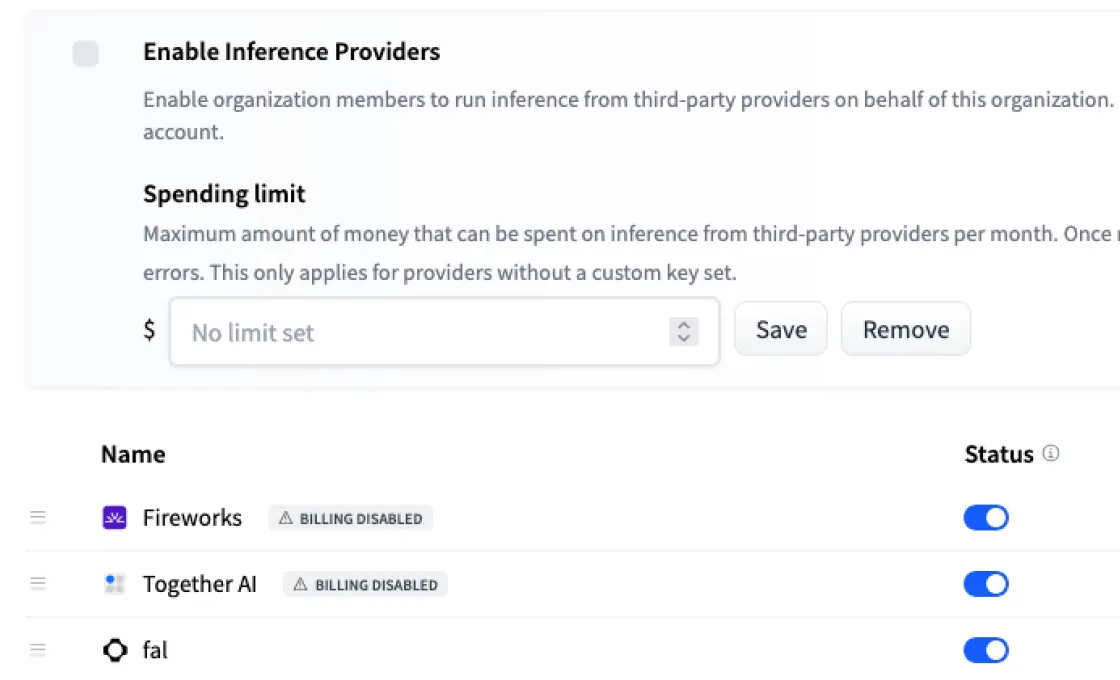Click the drag handle next to Together AI
This screenshot has width=1120, height=680.
point(38,583)
